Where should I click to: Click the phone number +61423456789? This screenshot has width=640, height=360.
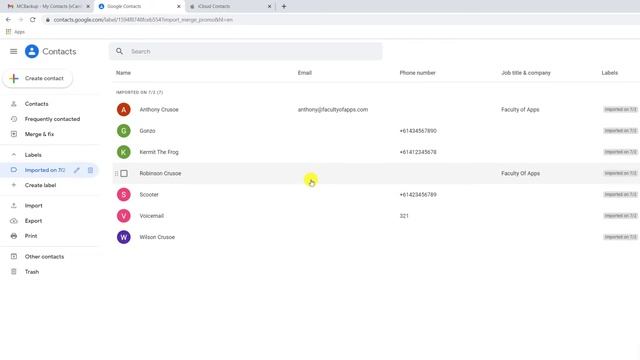click(418, 195)
